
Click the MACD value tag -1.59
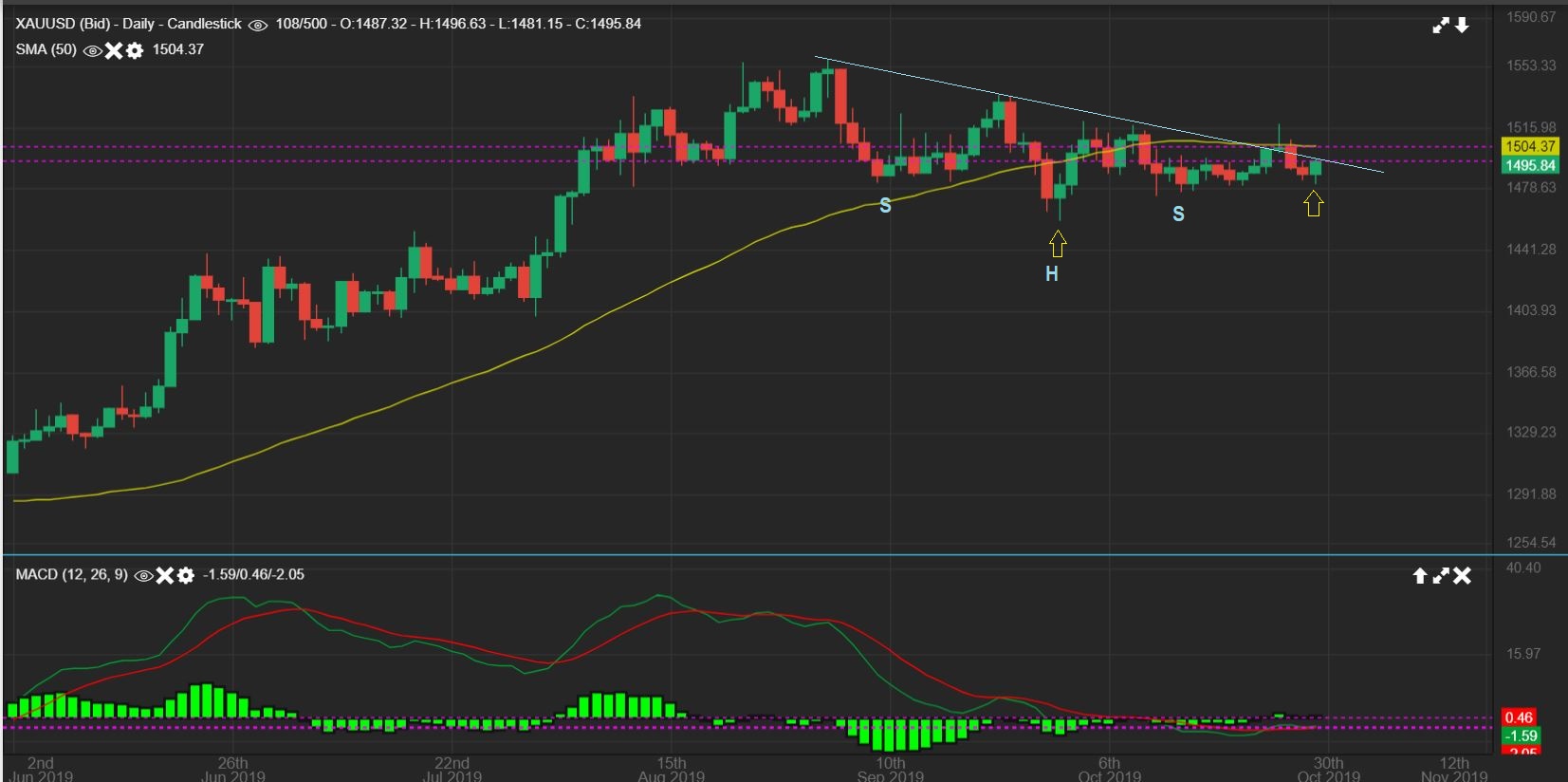coord(1520,735)
